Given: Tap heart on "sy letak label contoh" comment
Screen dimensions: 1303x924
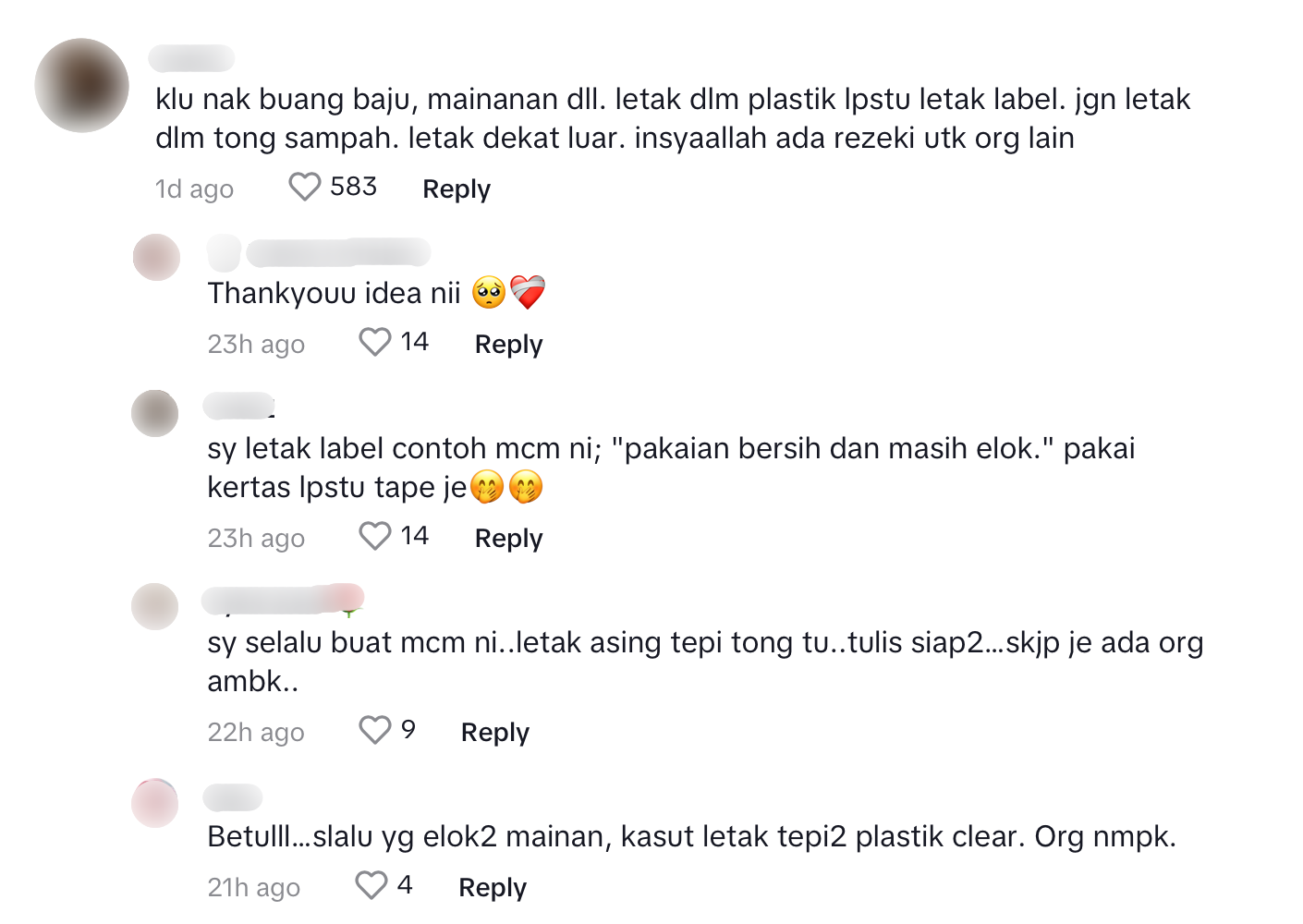Looking at the screenshot, I should [x=374, y=536].
